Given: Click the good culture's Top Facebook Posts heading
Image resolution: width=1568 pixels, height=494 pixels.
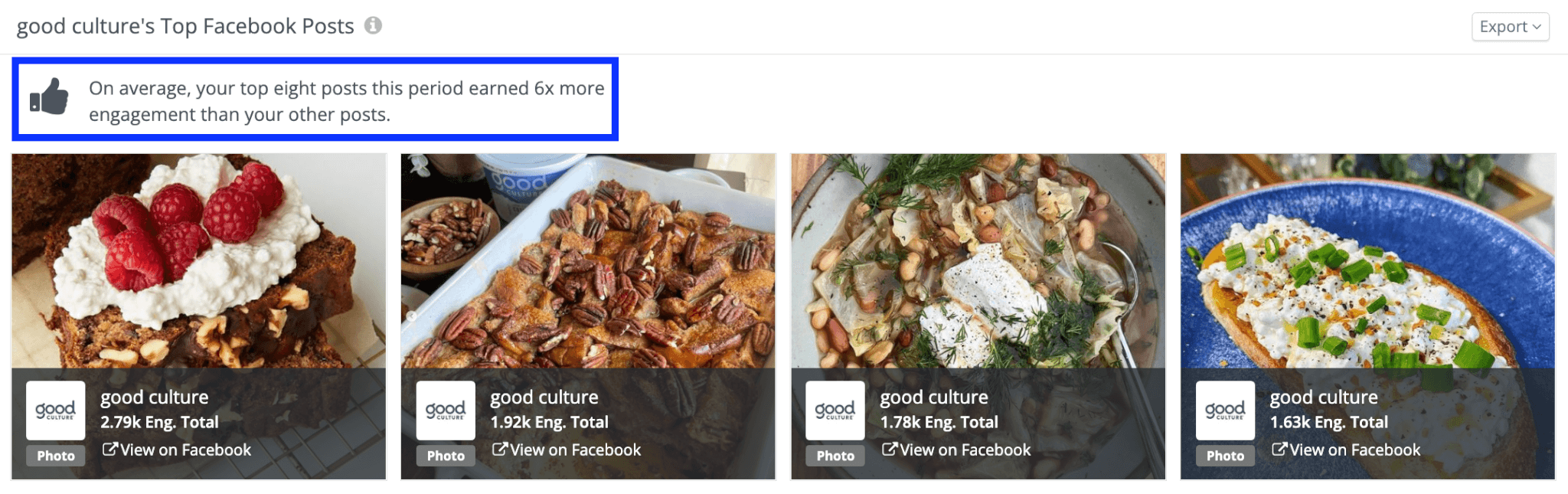Looking at the screenshot, I should (x=185, y=25).
